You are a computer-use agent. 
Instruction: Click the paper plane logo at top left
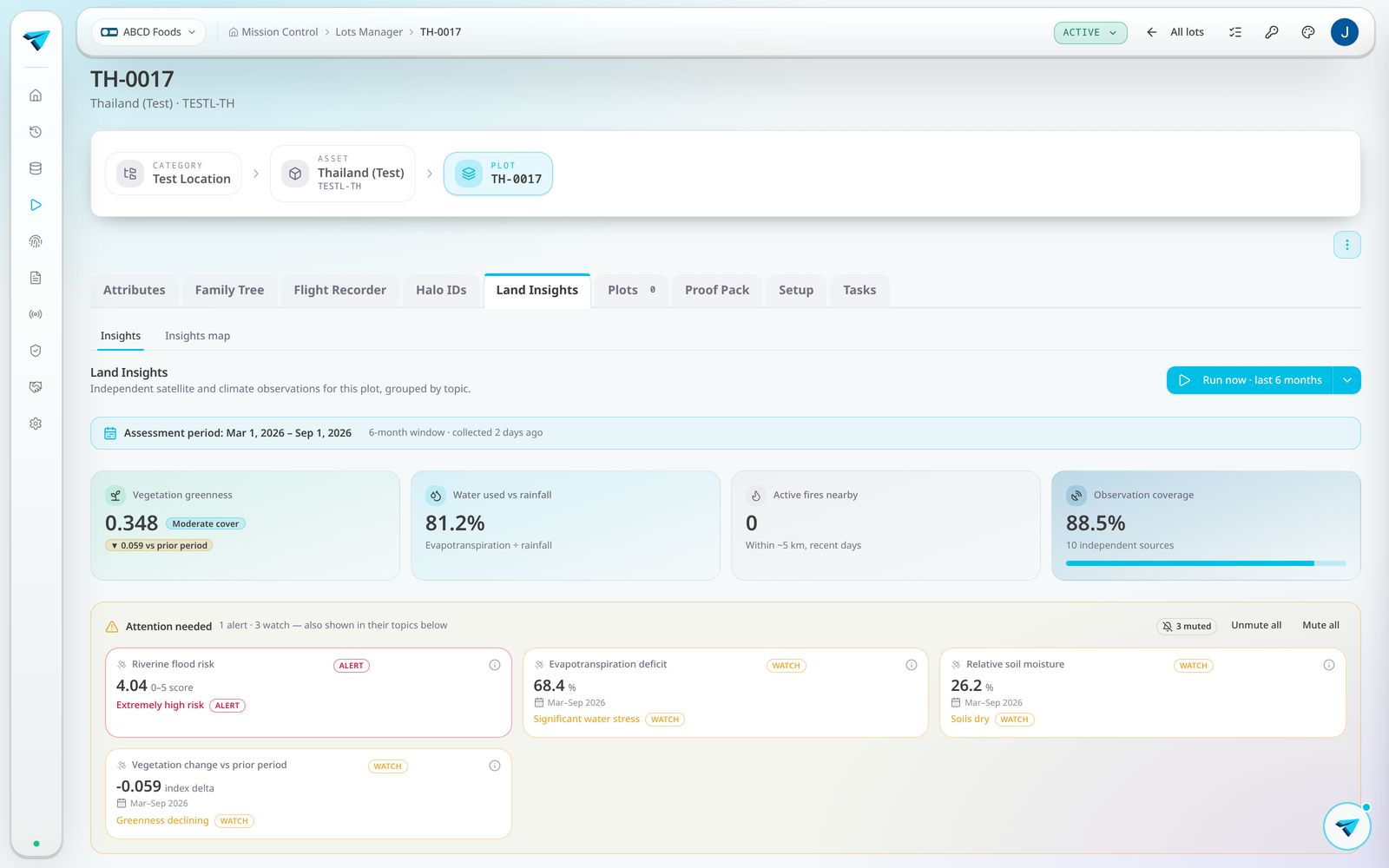pos(36,40)
